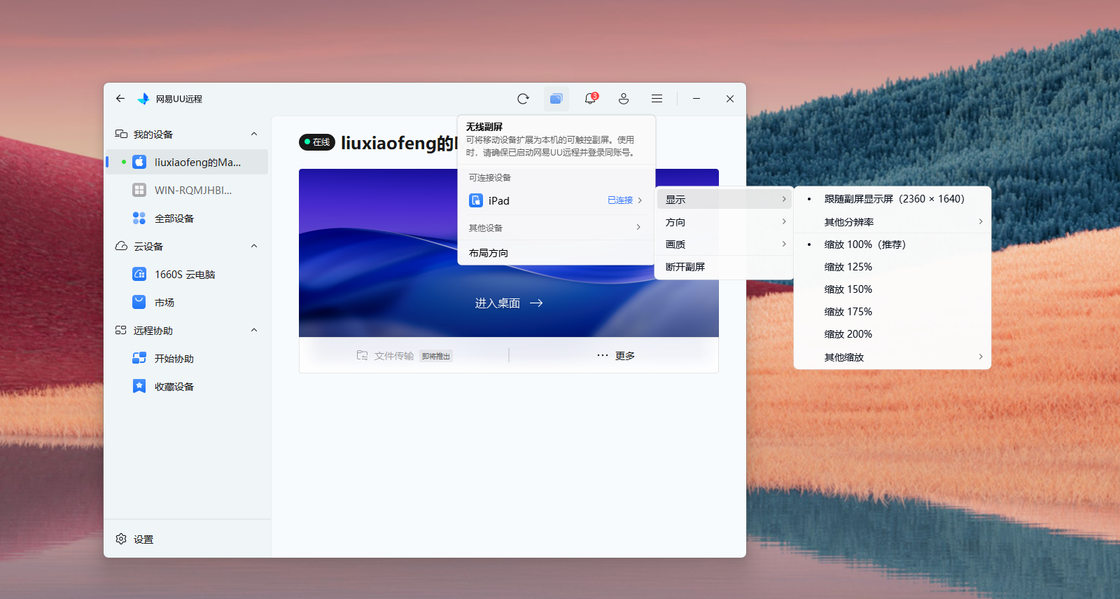This screenshot has width=1120, height=599.
Task: Collapse the 远程协助 section chevron
Action: tap(254, 331)
